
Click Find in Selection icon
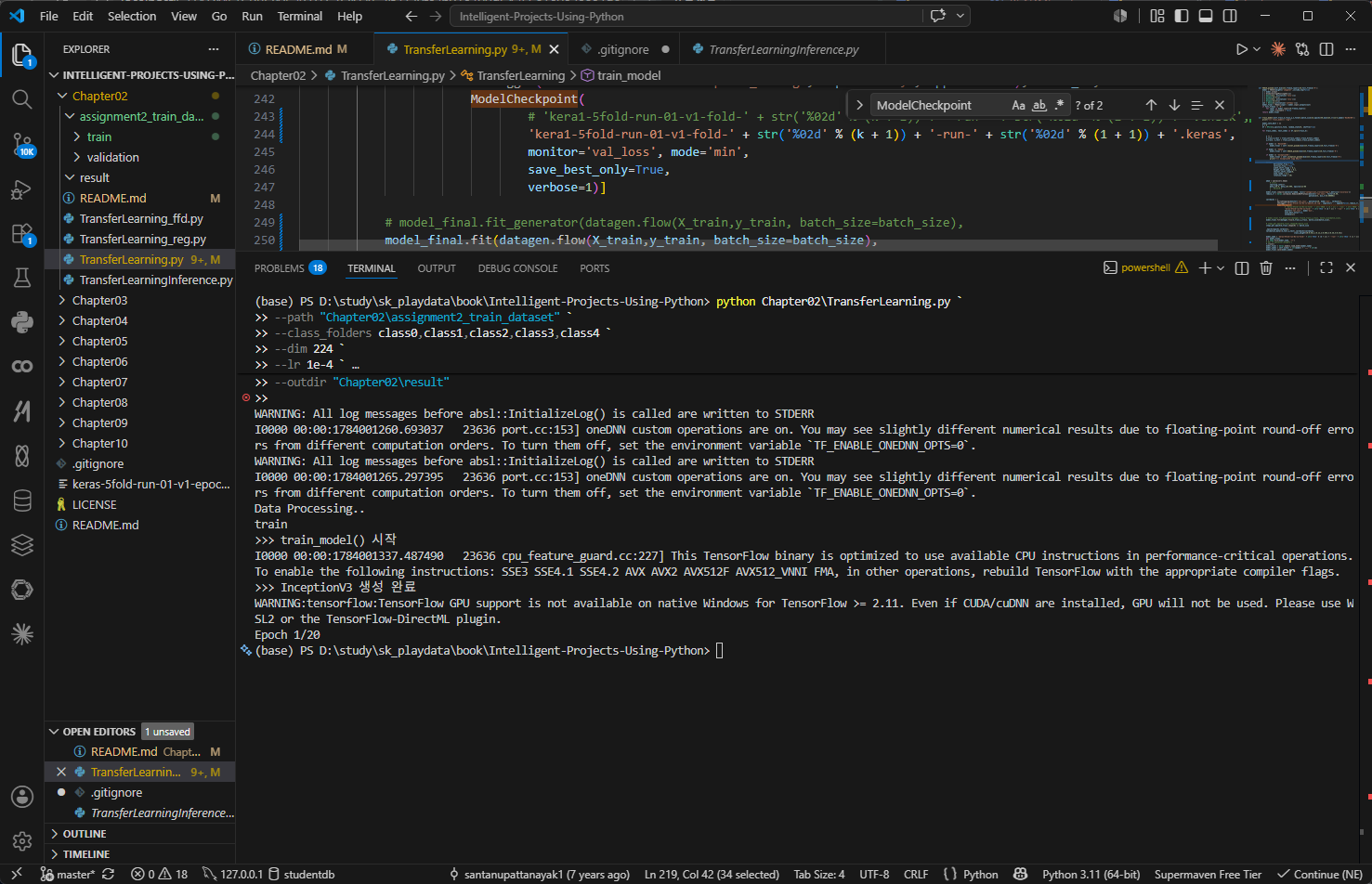(1196, 105)
